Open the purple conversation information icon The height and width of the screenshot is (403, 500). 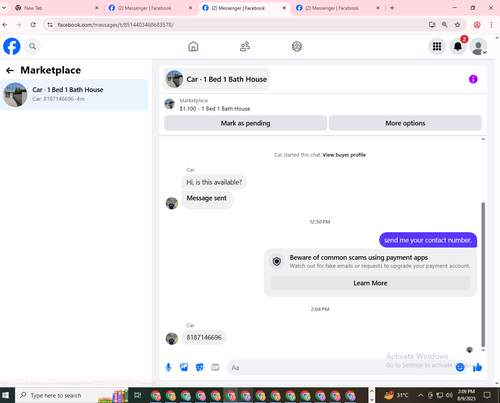click(x=473, y=79)
